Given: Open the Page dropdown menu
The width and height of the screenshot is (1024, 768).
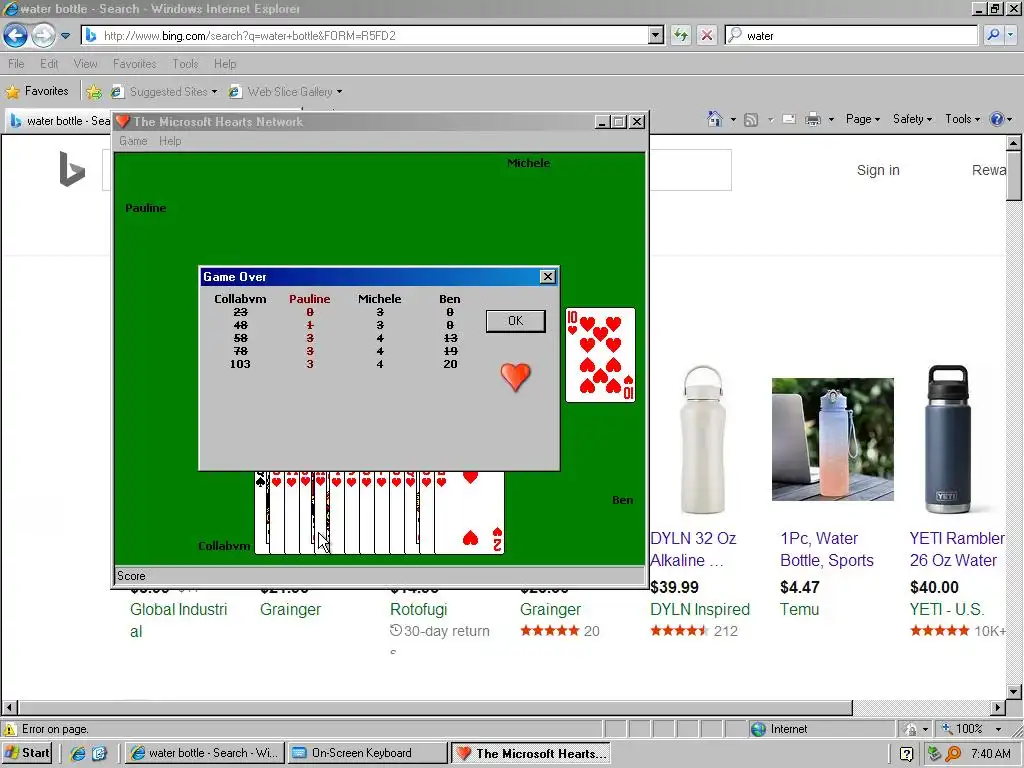Looking at the screenshot, I should [863, 119].
